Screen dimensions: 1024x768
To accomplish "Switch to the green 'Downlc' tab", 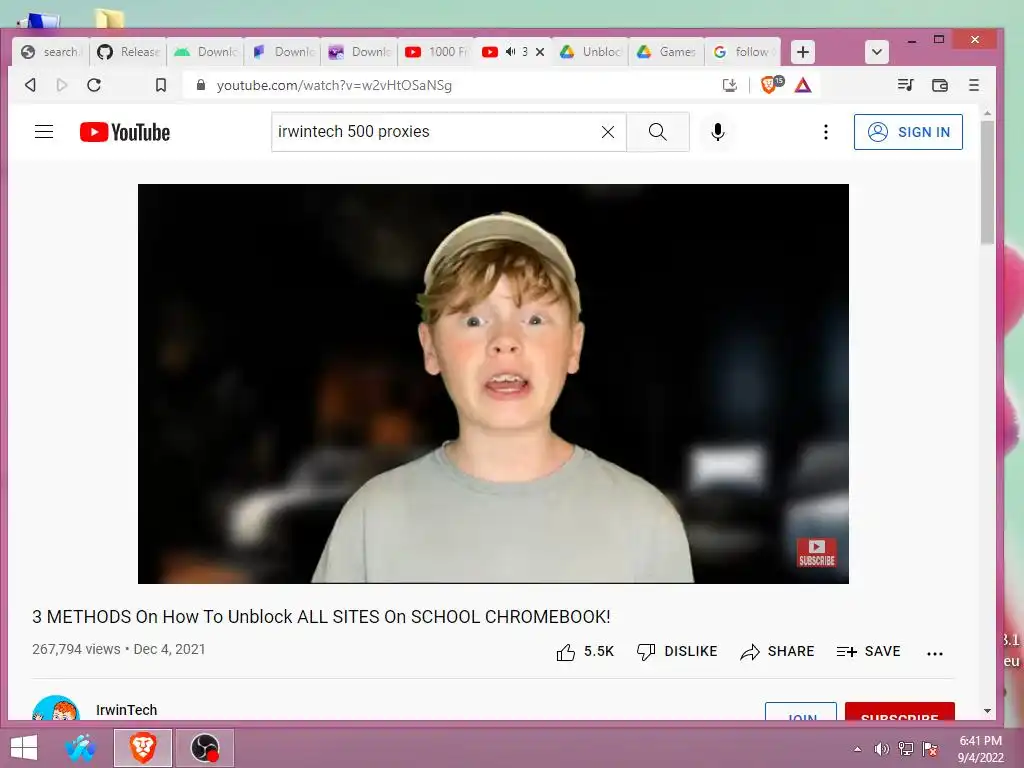I will click(205, 52).
